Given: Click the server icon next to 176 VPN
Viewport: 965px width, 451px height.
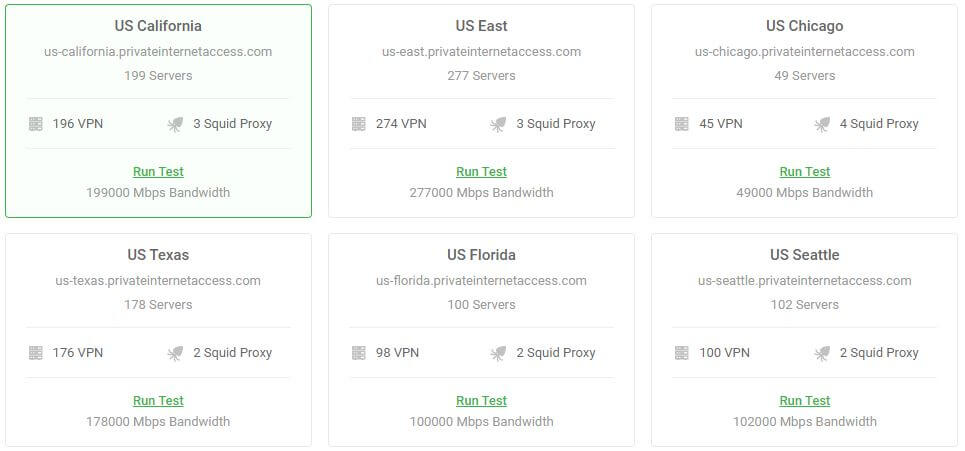Looking at the screenshot, I should click(36, 353).
